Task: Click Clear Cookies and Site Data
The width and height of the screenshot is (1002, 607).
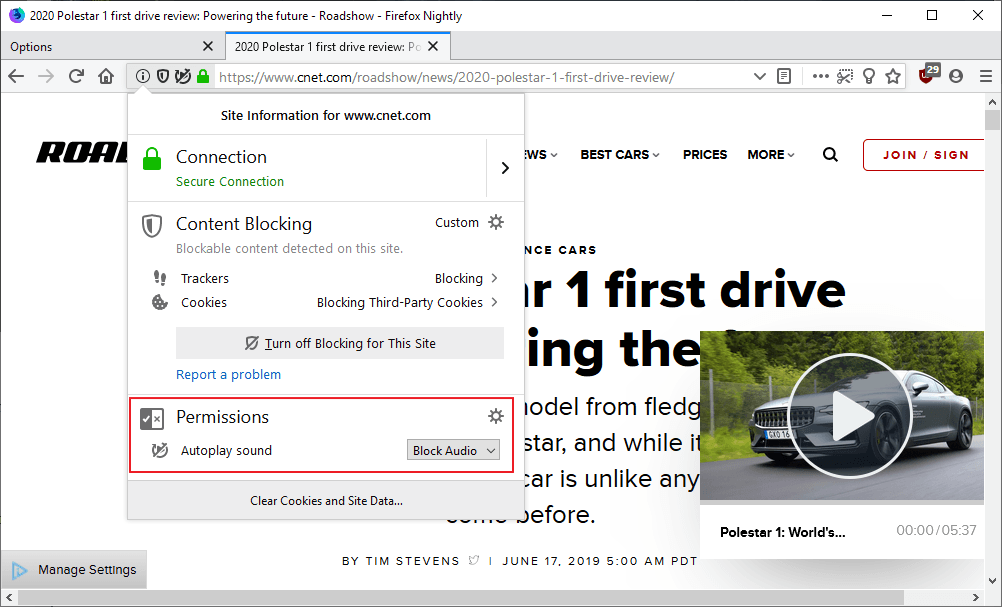Action: click(x=326, y=501)
